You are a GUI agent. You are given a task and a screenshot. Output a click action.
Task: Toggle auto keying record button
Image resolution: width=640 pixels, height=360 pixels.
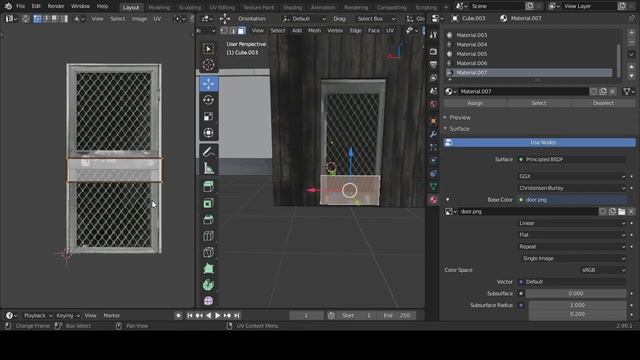(178, 316)
